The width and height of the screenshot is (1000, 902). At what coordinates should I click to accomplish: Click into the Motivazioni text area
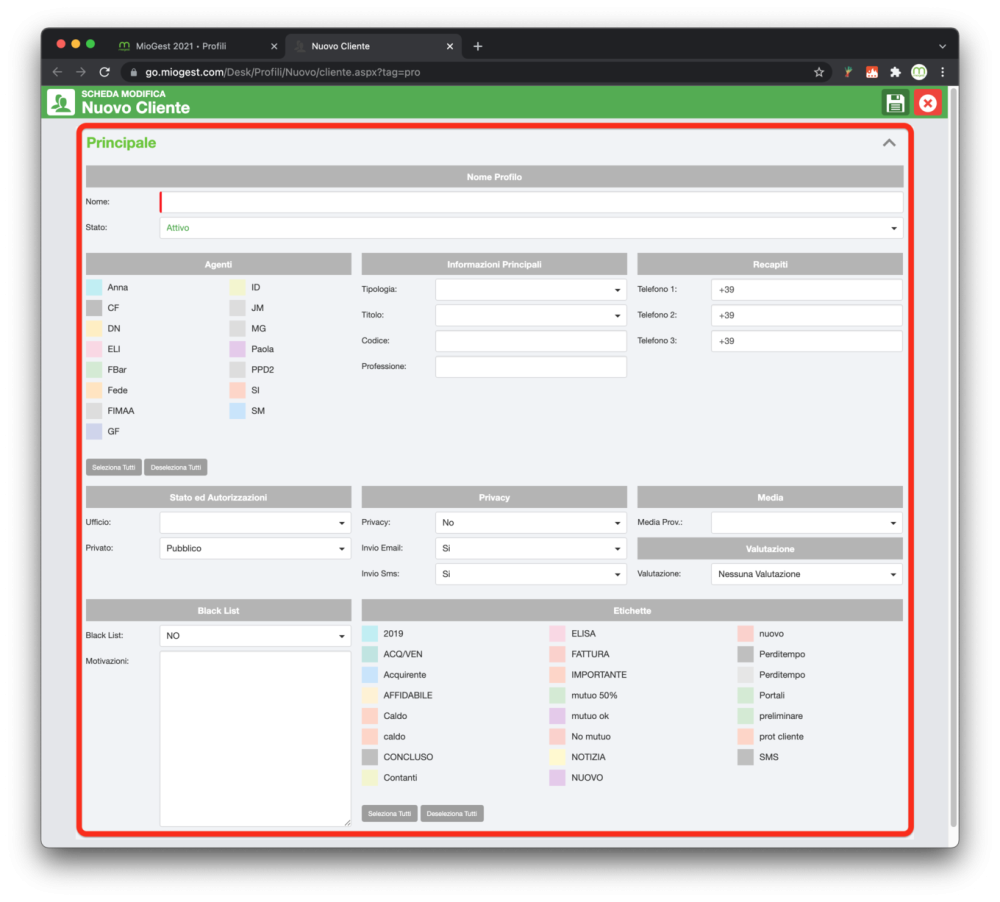[255, 739]
